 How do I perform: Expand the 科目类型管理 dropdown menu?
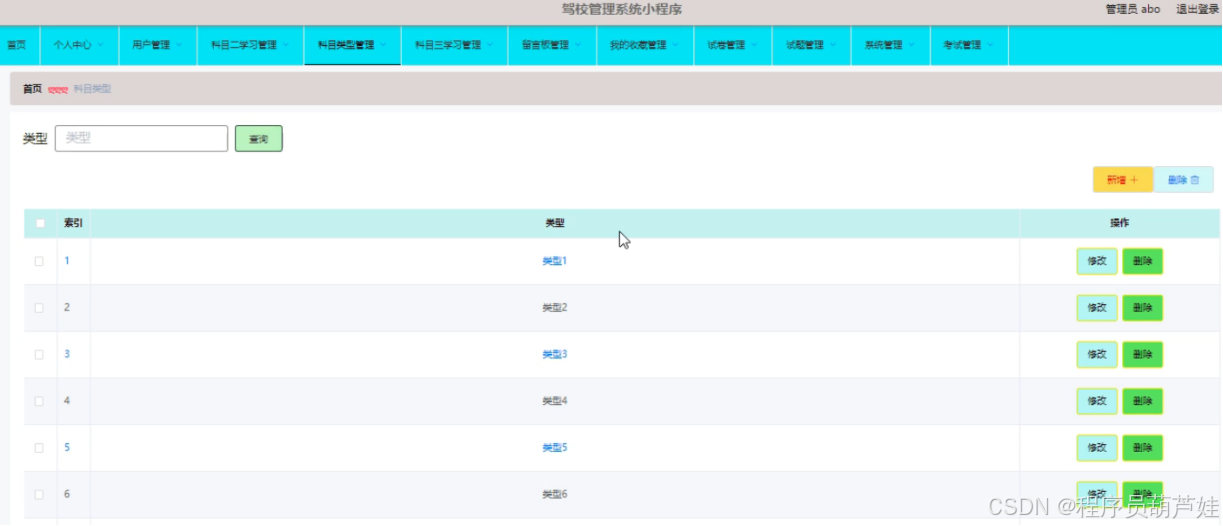[x=352, y=45]
